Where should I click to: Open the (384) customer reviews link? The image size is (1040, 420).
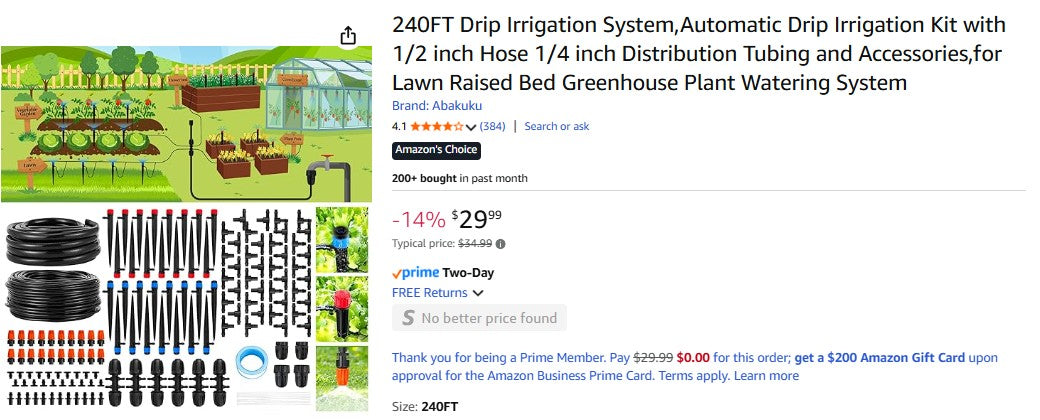point(493,127)
